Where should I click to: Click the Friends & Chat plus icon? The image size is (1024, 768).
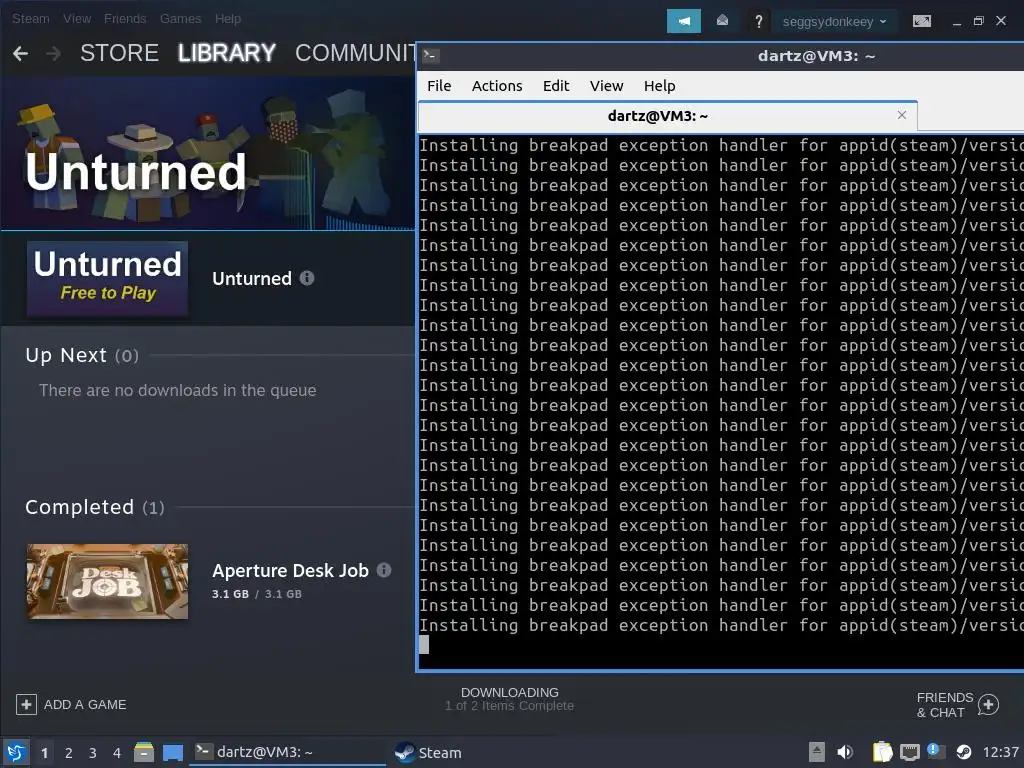(988, 705)
